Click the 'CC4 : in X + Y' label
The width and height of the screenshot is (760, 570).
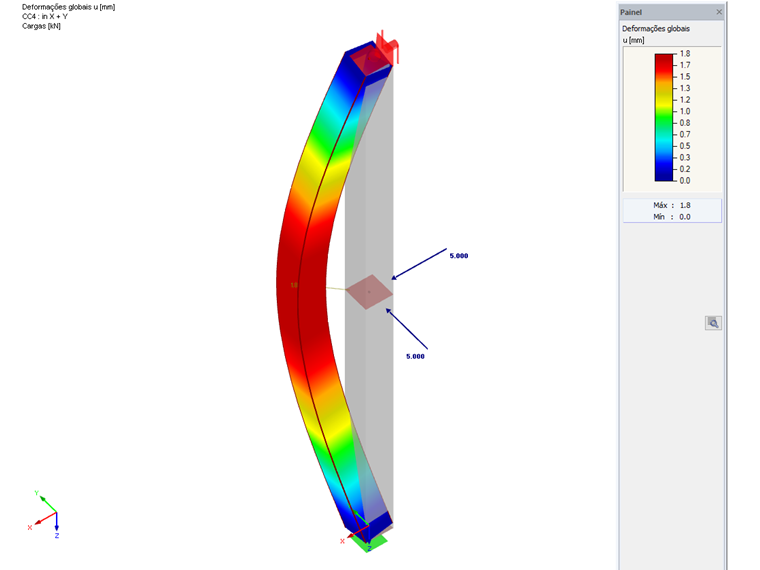pos(45,16)
